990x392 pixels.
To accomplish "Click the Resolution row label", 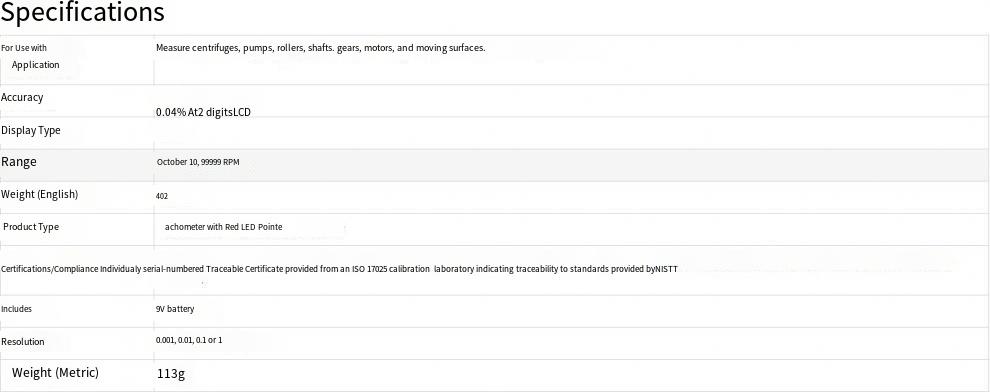I will 23,342.
